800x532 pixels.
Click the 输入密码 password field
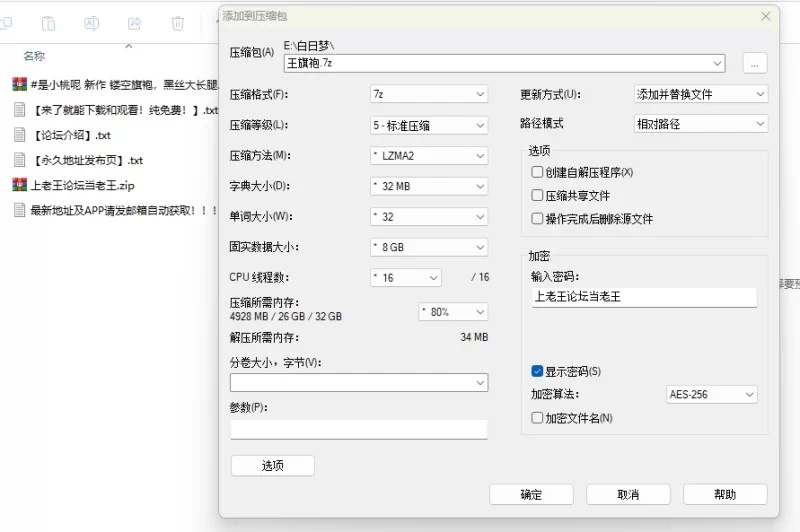tap(644, 297)
